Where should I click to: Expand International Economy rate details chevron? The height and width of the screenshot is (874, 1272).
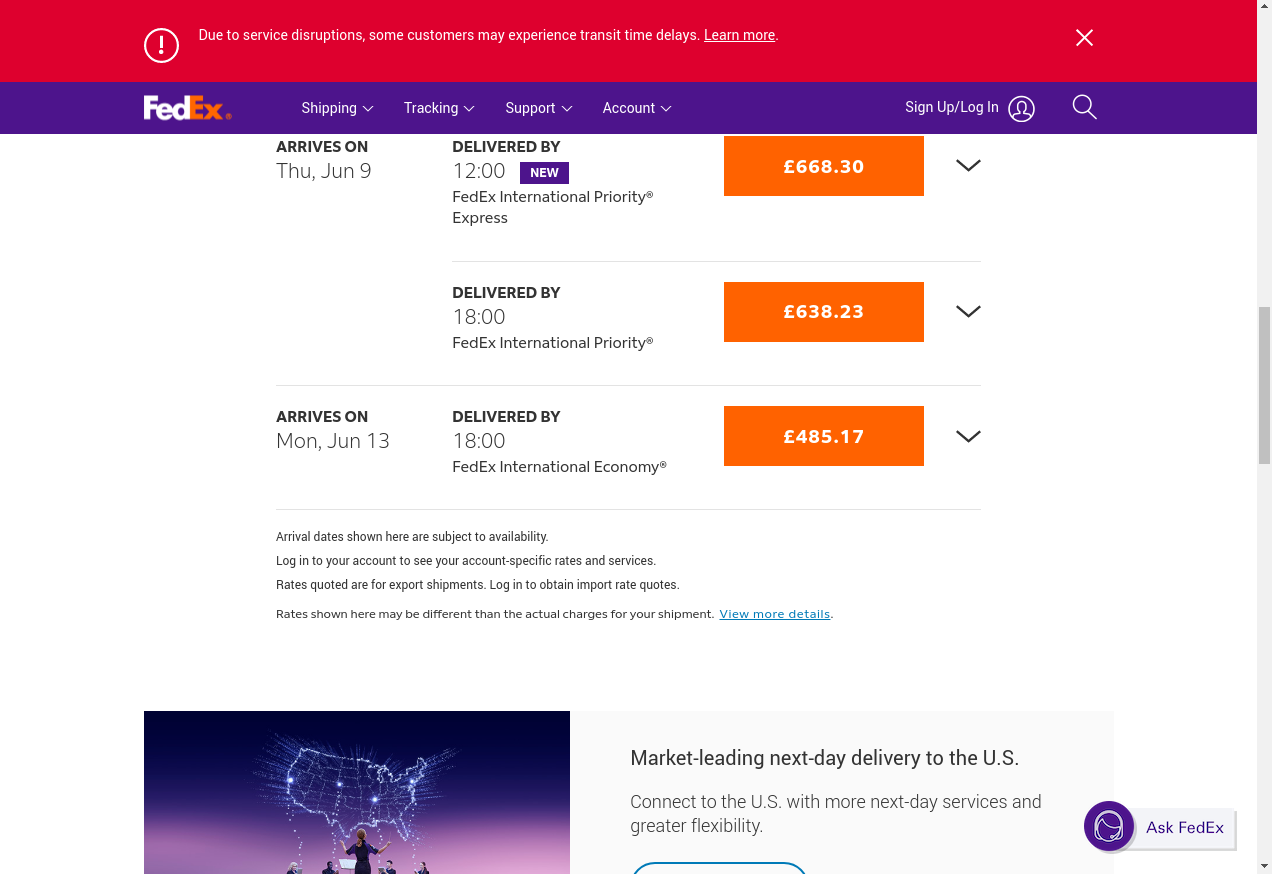tap(967, 436)
